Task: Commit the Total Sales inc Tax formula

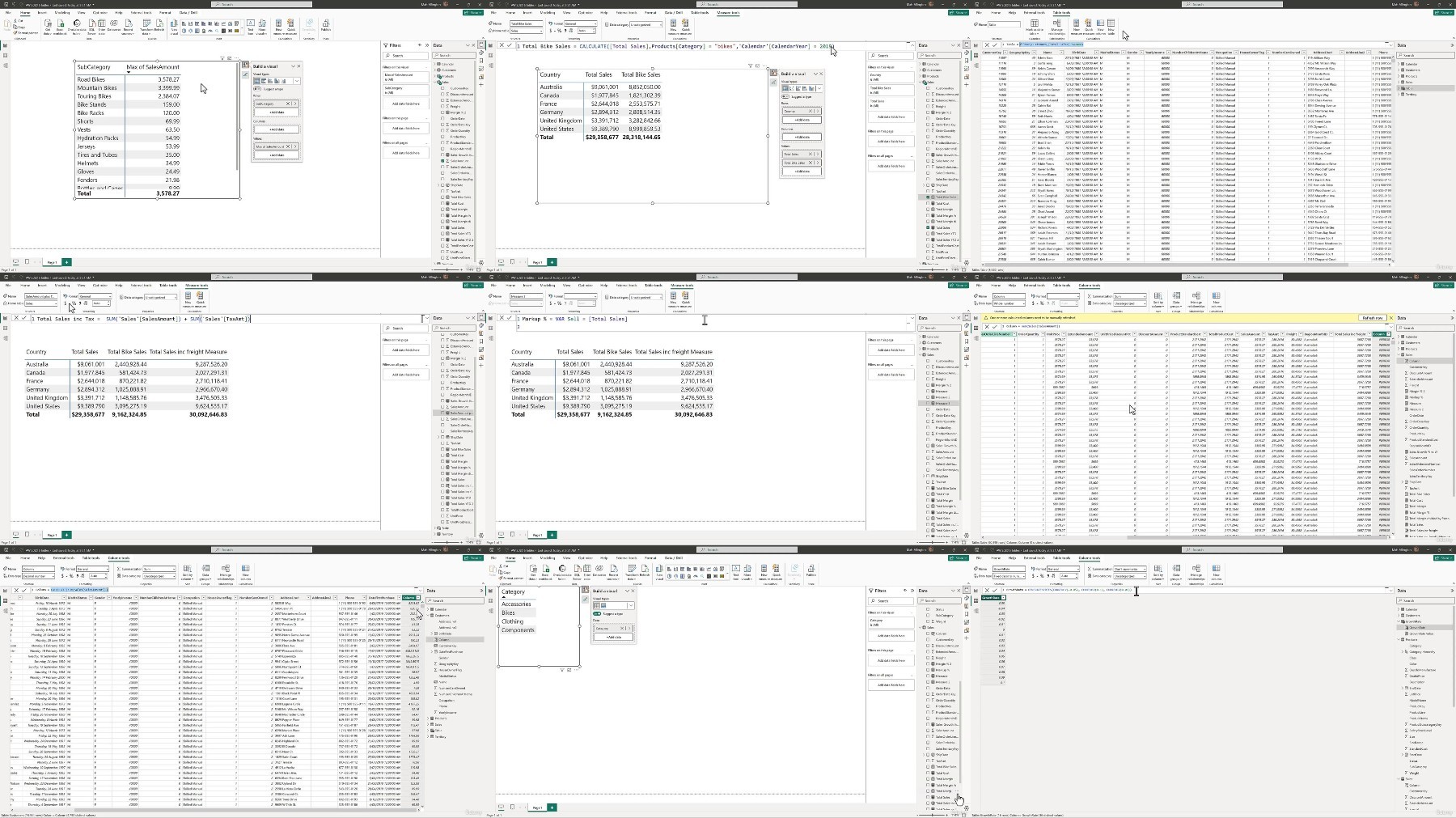Action: [x=24, y=319]
